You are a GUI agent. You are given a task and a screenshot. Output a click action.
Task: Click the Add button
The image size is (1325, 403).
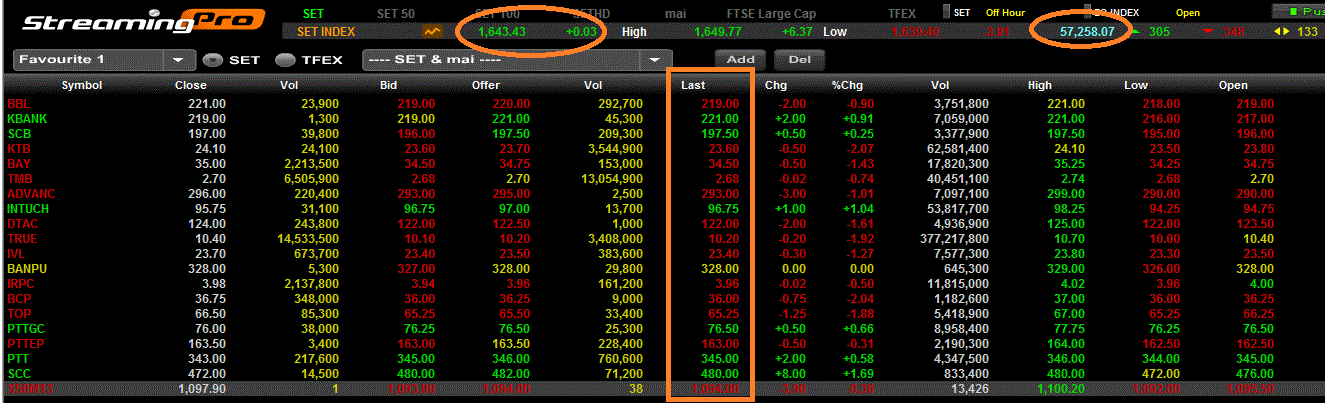[x=740, y=59]
